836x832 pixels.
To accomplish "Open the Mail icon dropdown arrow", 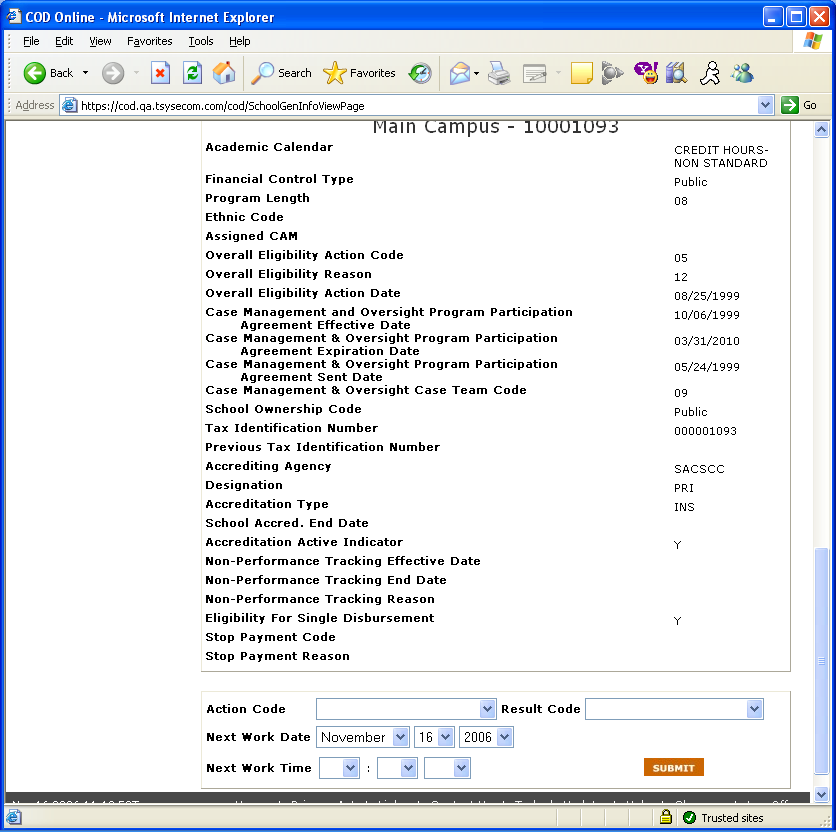I will [x=476, y=73].
